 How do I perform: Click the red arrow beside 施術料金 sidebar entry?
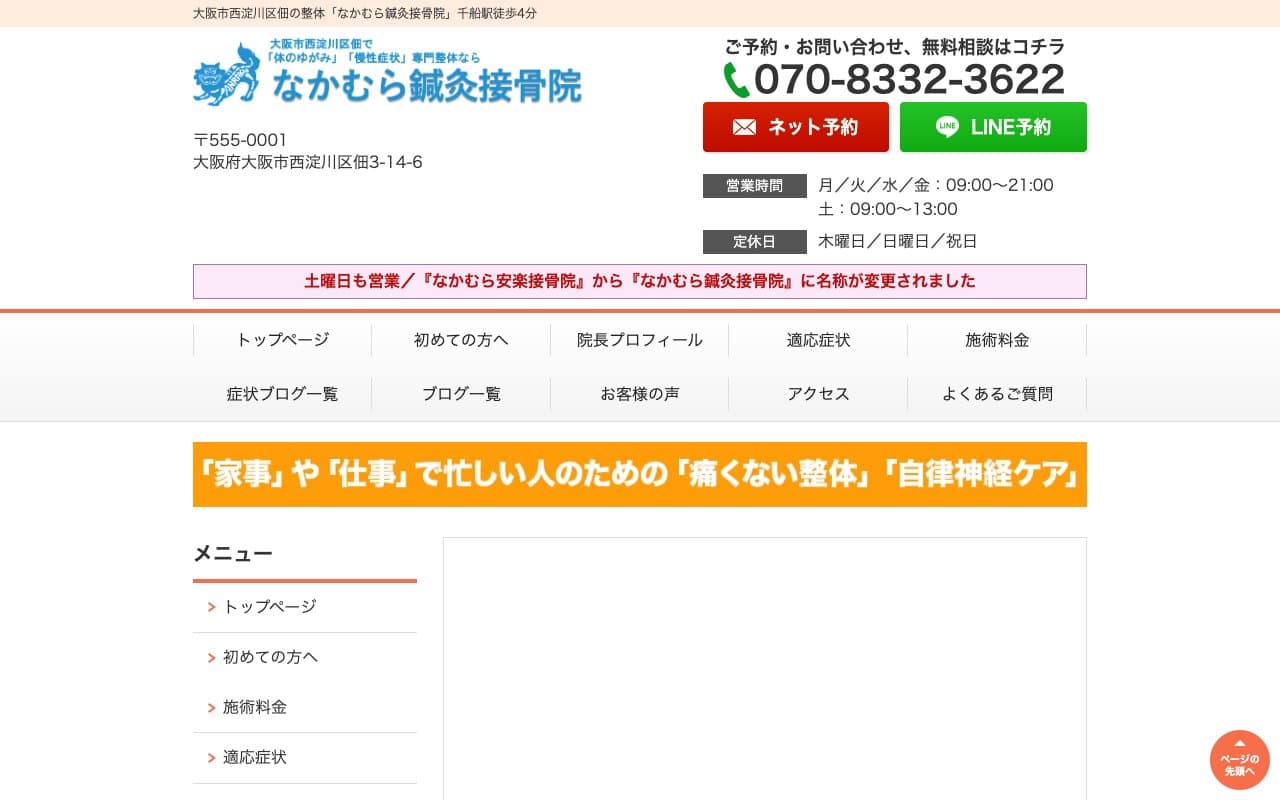pyautogui.click(x=210, y=707)
